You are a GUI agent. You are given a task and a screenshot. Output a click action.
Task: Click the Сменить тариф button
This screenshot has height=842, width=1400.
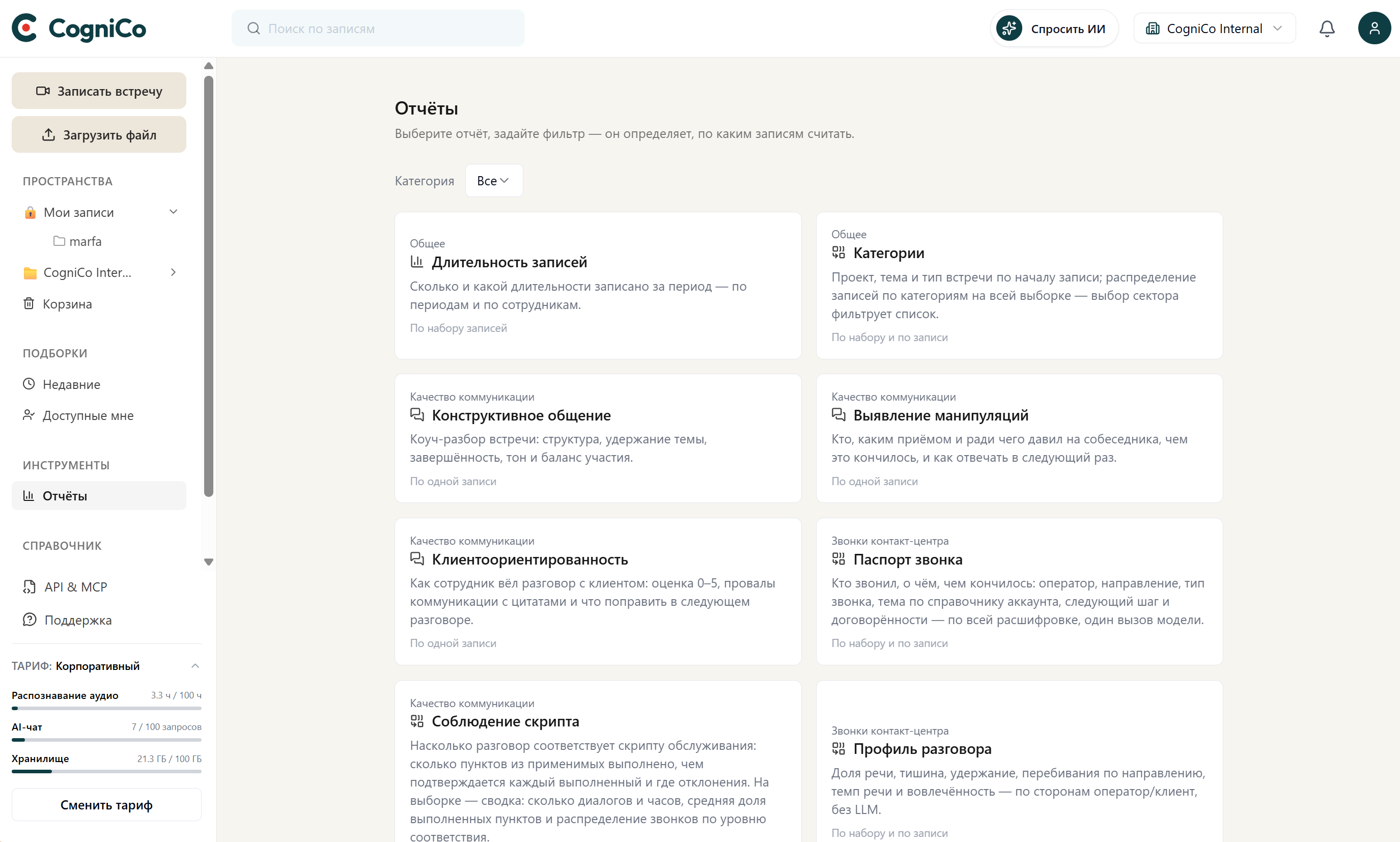coord(106,804)
